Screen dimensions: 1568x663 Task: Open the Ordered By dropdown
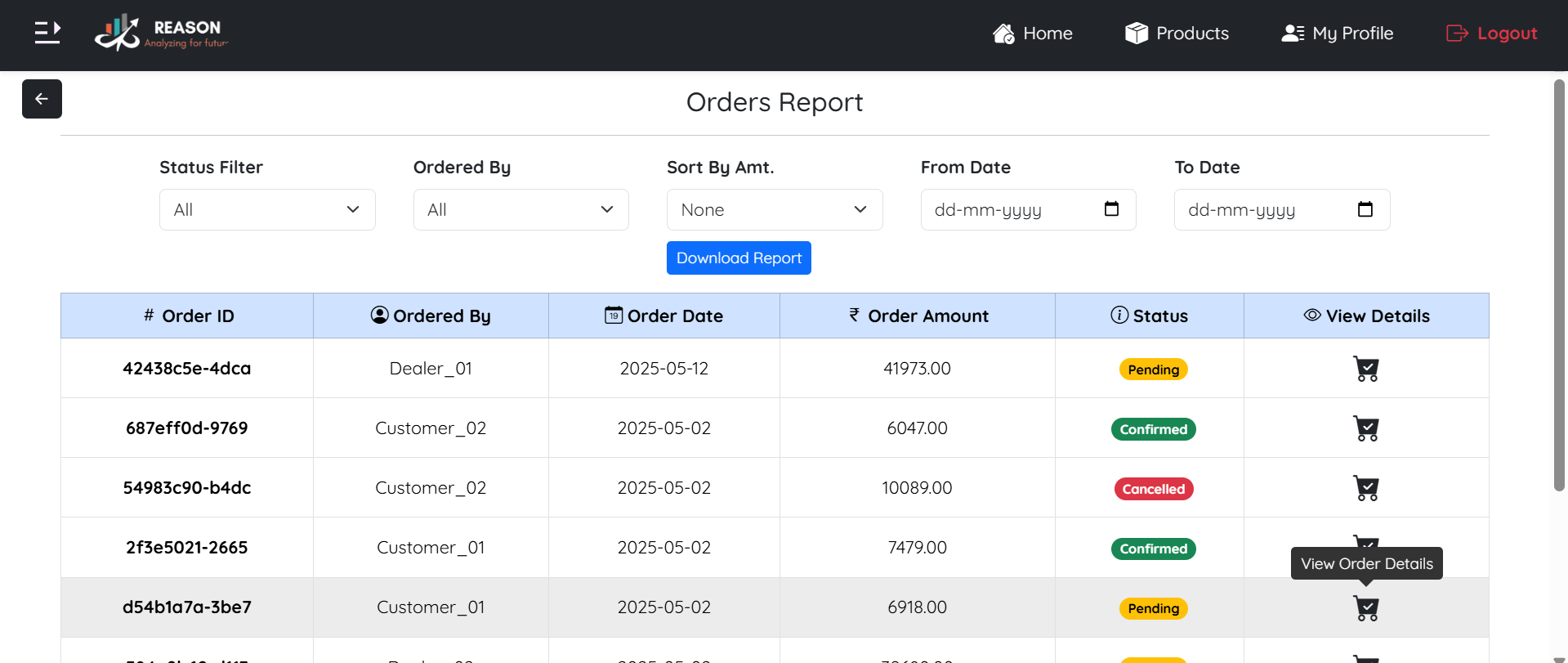(520, 210)
